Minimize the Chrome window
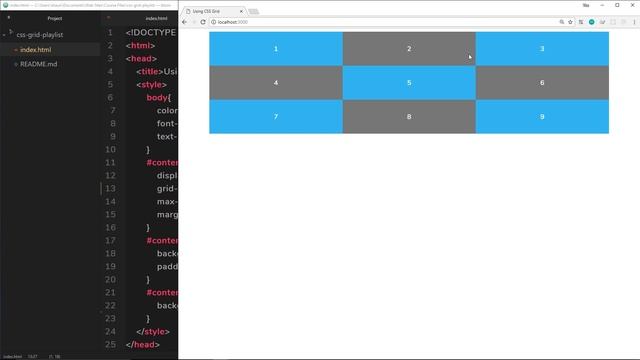Screen dimensions: 640x360 pos(602,5)
